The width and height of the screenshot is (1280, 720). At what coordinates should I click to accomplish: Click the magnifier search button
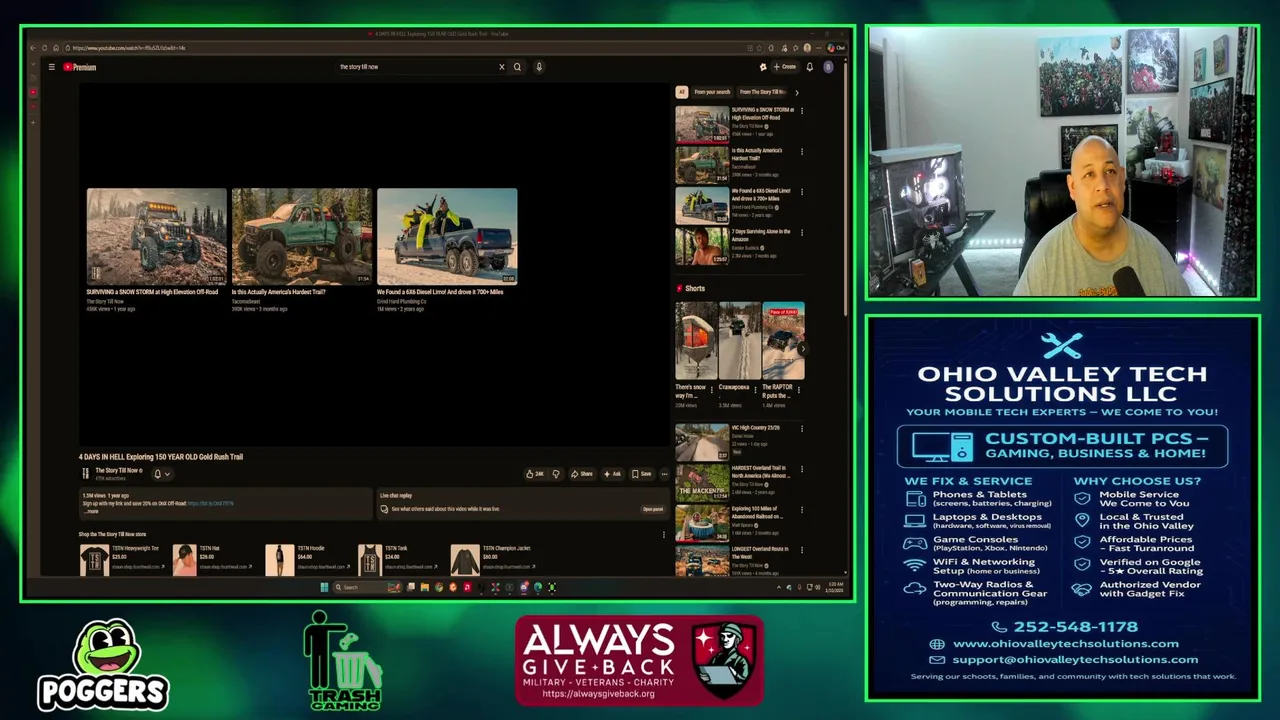[517, 67]
